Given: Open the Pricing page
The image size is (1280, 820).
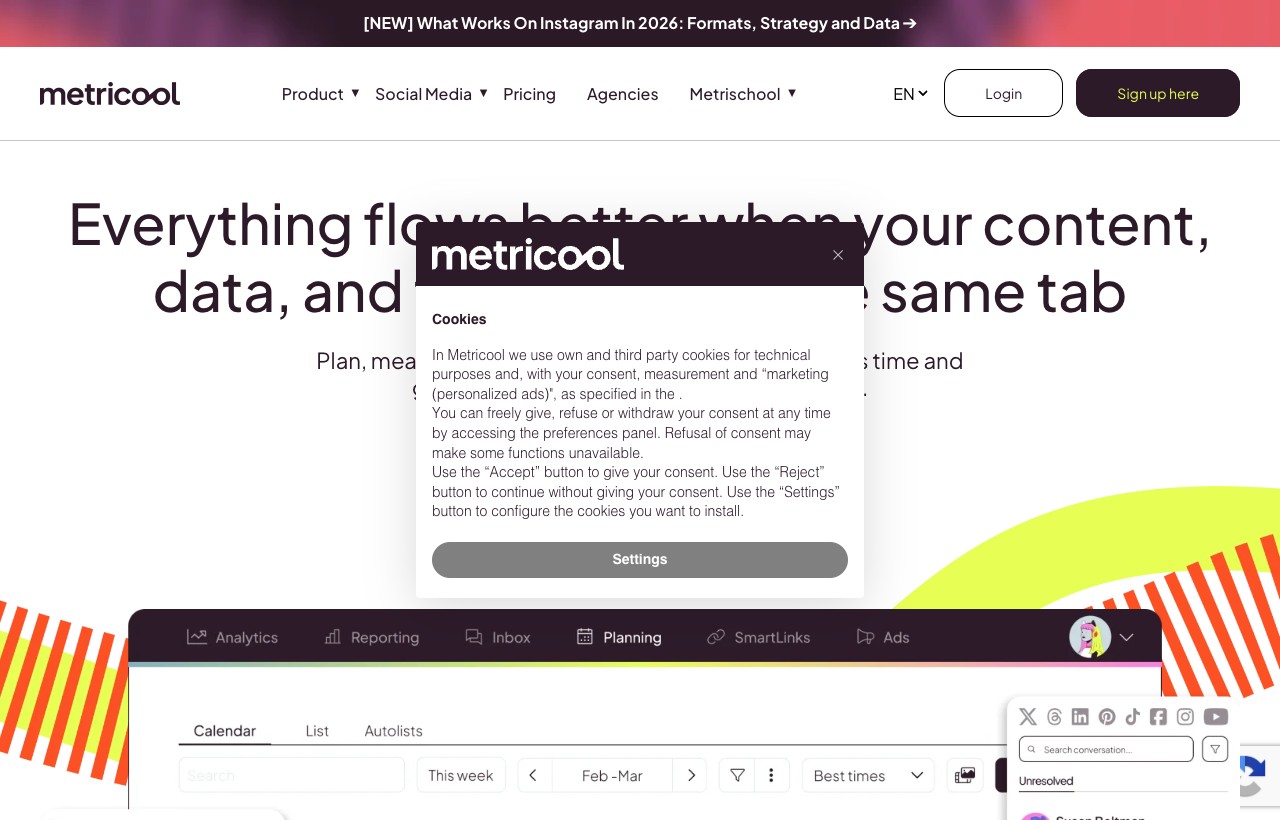Looking at the screenshot, I should pyautogui.click(x=529, y=94).
